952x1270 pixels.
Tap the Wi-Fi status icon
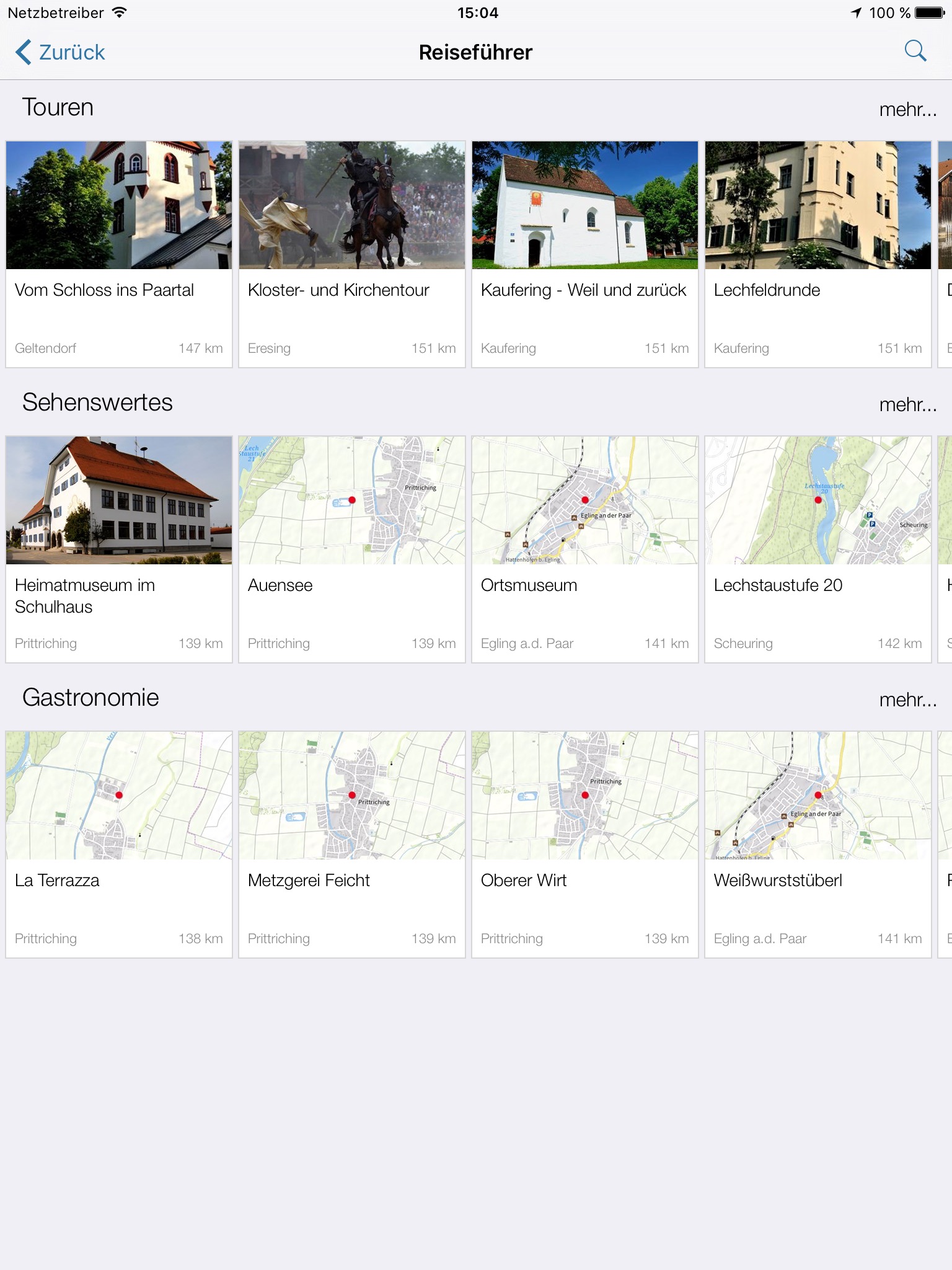(120, 13)
